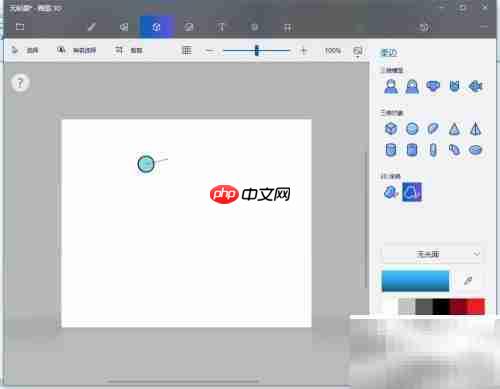The width and height of the screenshot is (500, 389).
Task: Click the zoom in plus button
Action: pyautogui.click(x=303, y=51)
